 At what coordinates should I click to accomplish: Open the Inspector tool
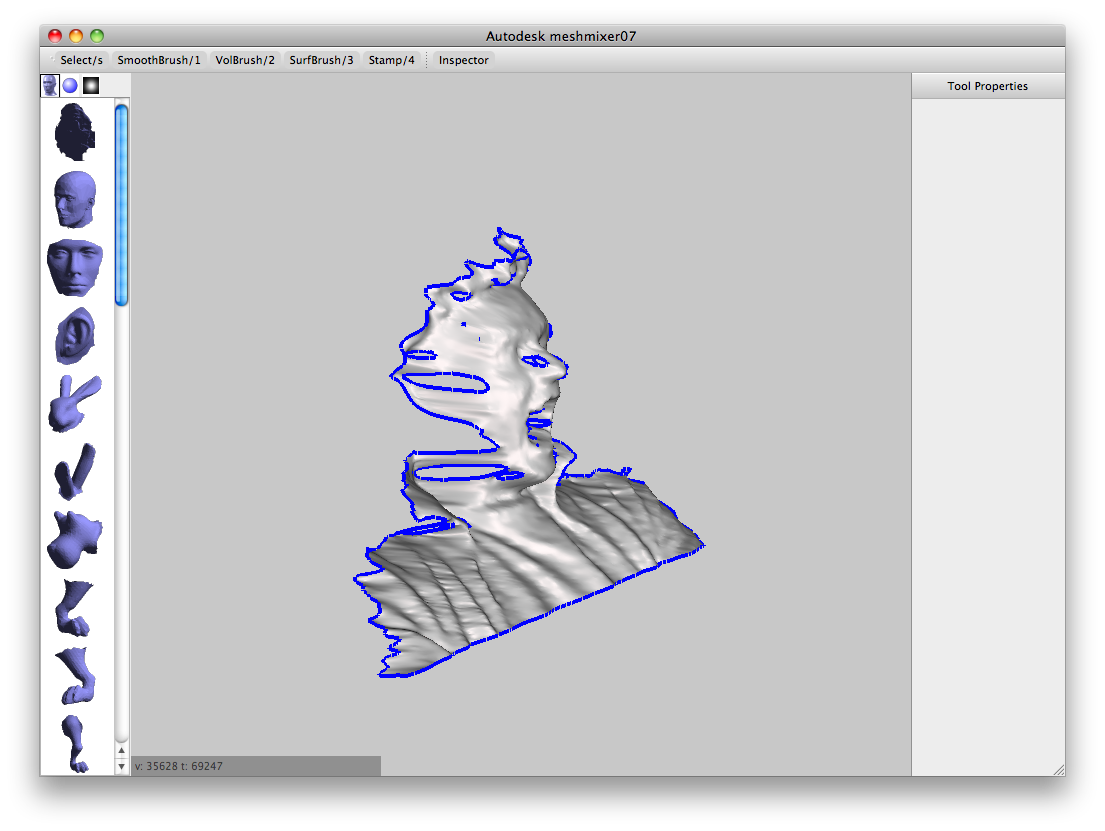pos(463,60)
